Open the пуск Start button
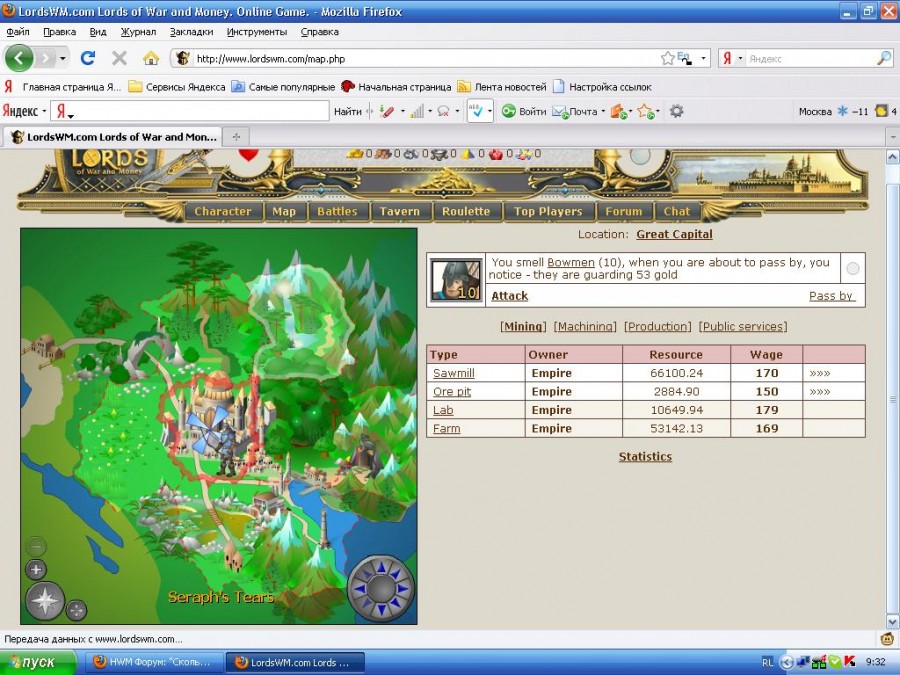 38,662
